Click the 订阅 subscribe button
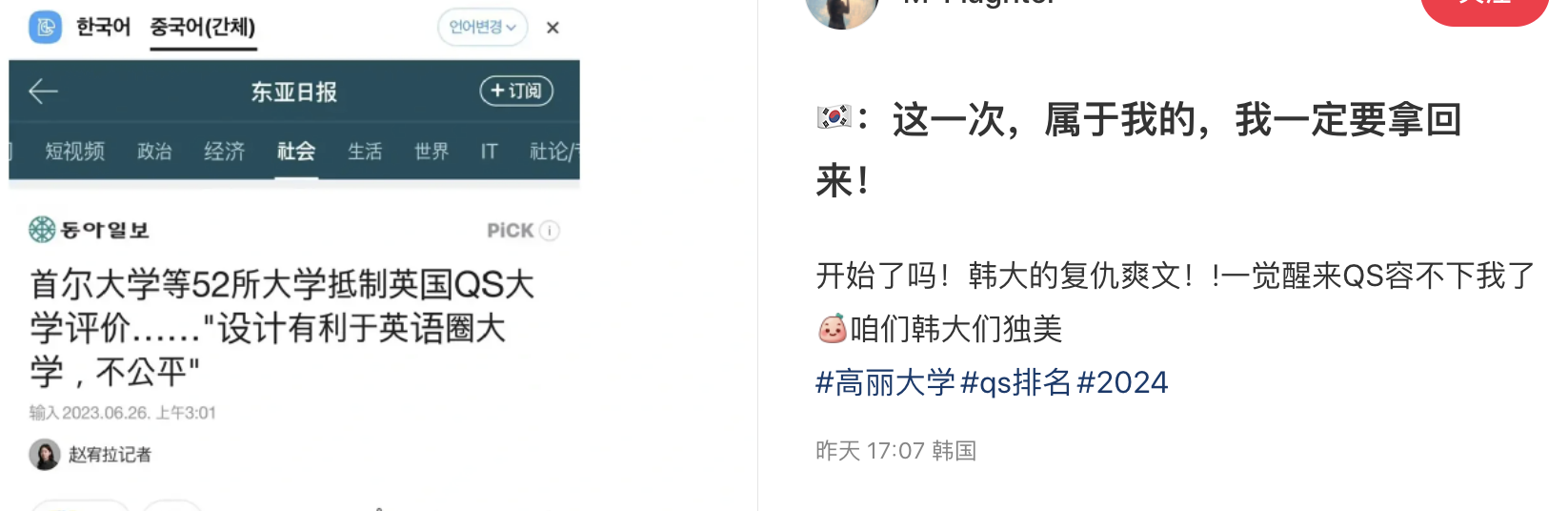Image resolution: width=1568 pixels, height=511 pixels. (x=516, y=91)
